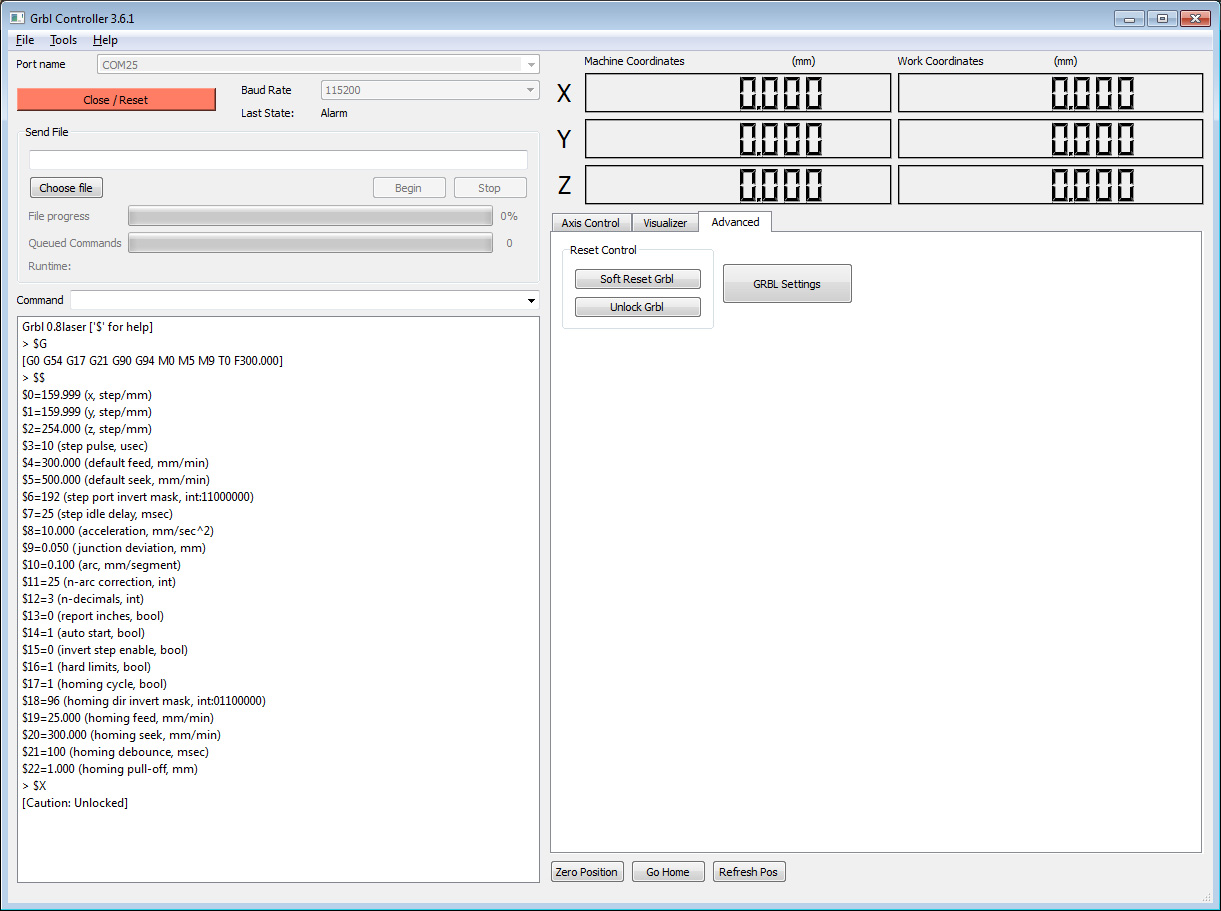The image size is (1221, 911).
Task: Open the Help menu
Action: coord(105,40)
